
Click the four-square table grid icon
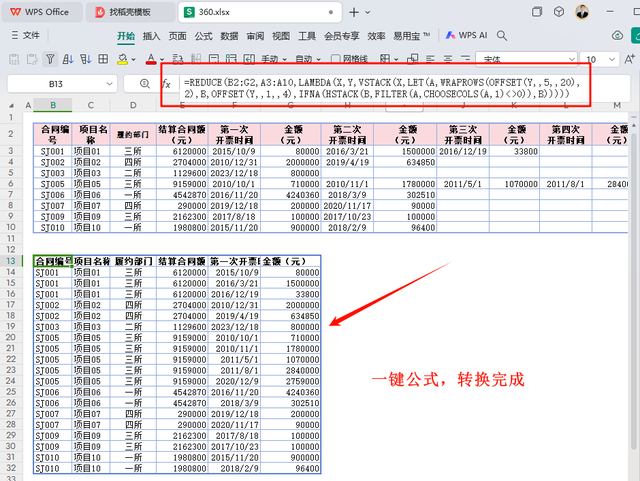tap(103, 59)
